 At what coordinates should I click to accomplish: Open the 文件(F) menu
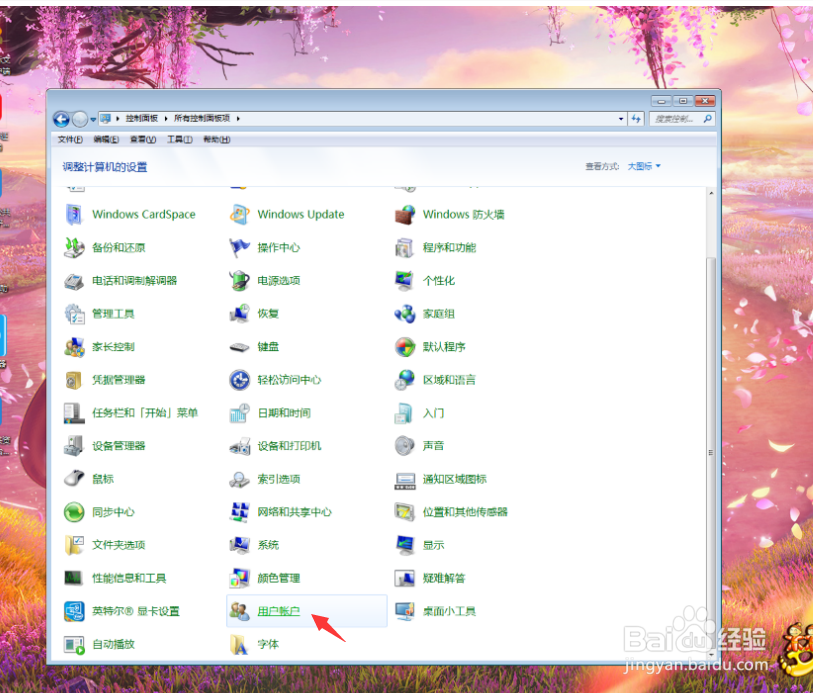coord(70,139)
